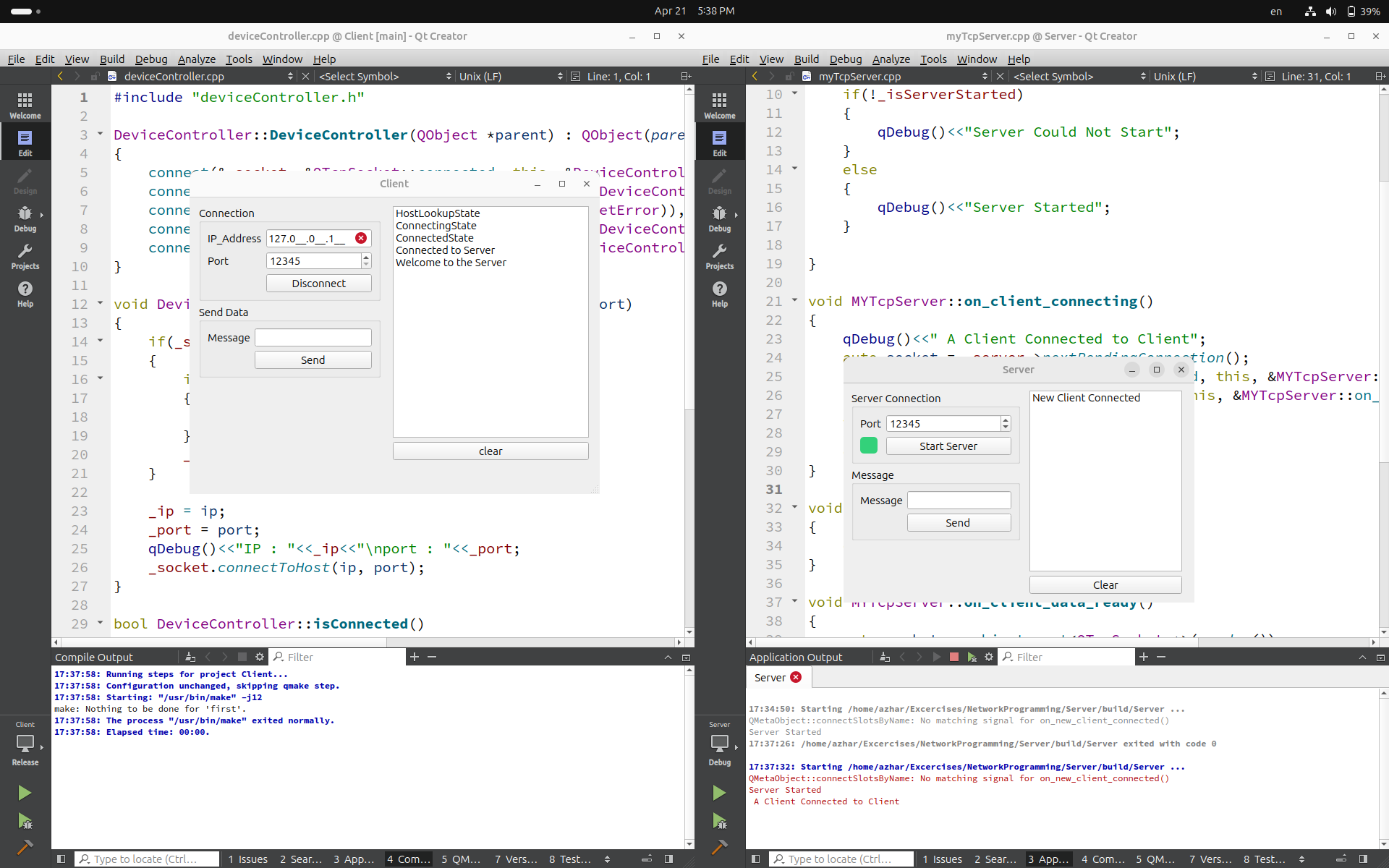1389x868 pixels.
Task: Open Select Symbol dropdown in Server editor
Action: pyautogui.click(x=1079, y=76)
